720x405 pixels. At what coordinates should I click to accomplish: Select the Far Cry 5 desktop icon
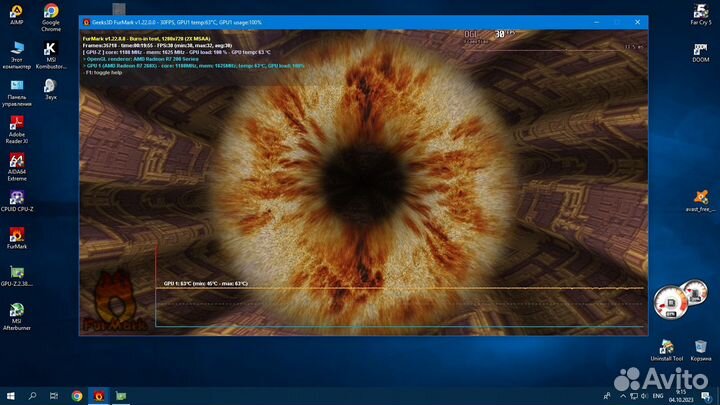coord(701,14)
